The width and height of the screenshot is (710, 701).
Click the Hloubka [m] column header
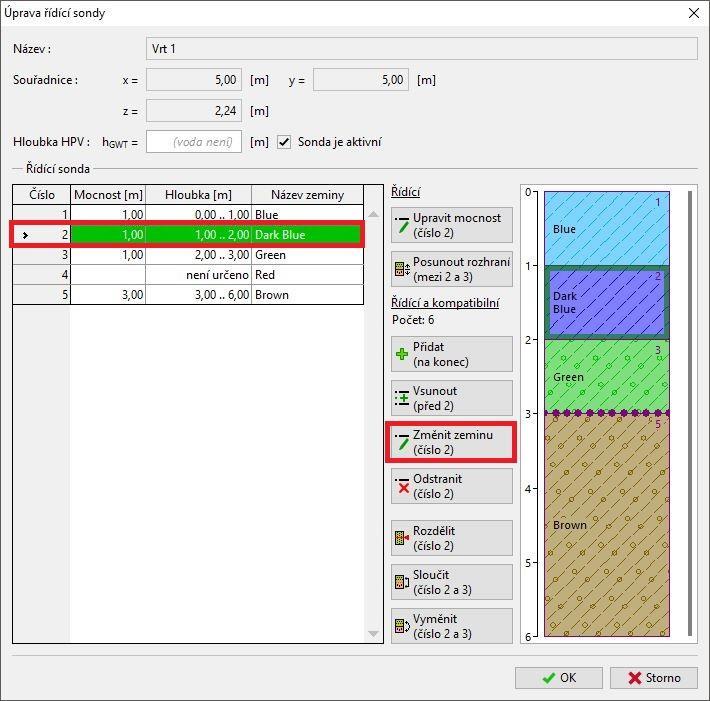[x=198, y=195]
